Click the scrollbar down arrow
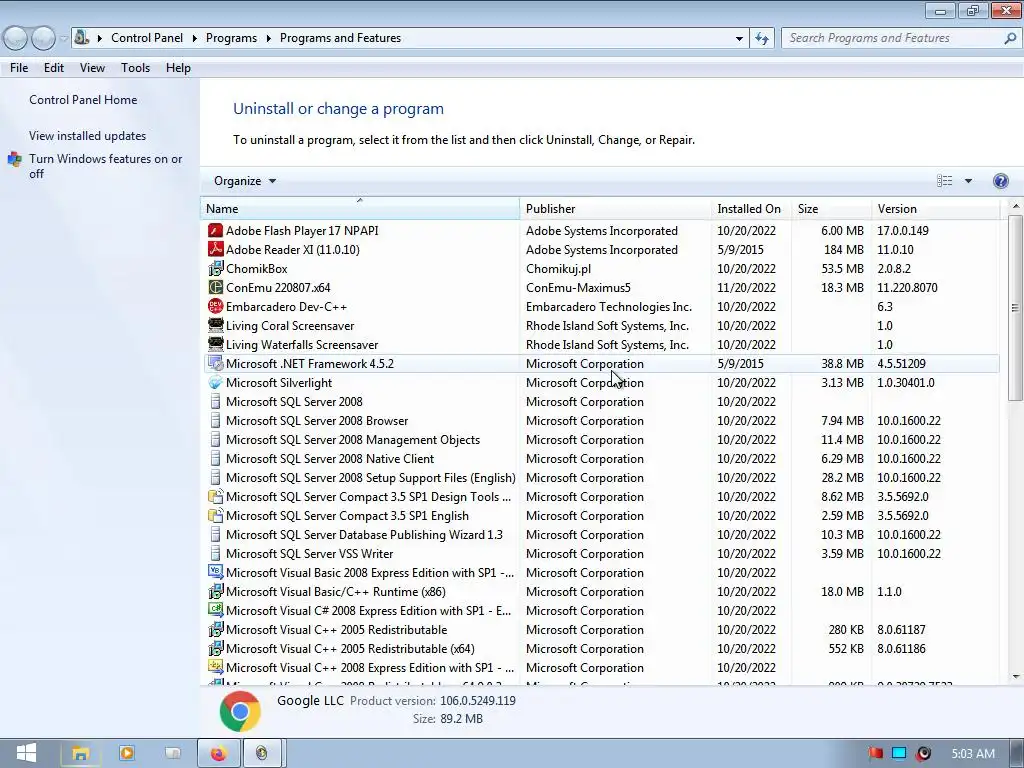The width and height of the screenshot is (1024, 768). click(1015, 677)
